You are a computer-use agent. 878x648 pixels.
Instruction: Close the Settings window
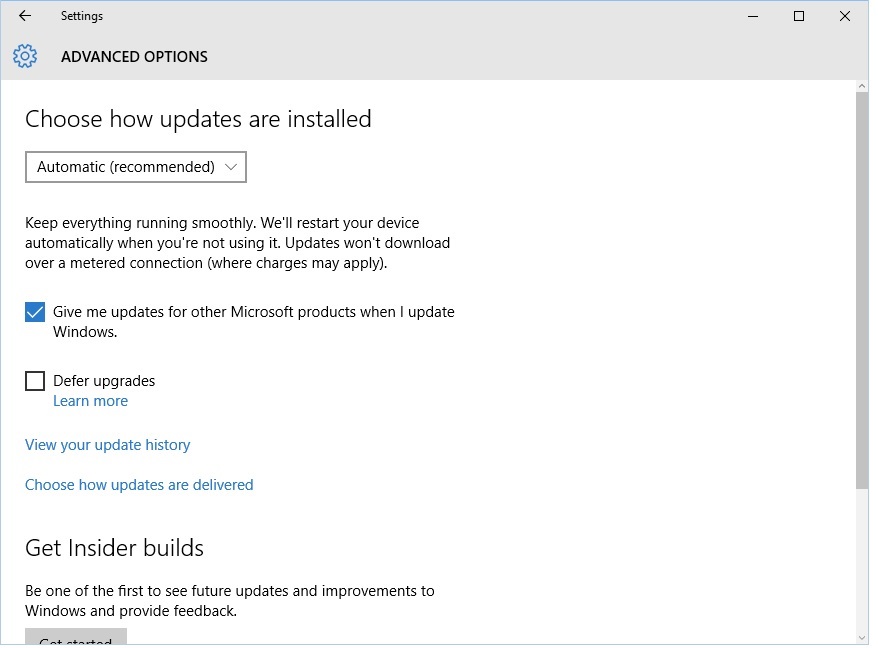pyautogui.click(x=844, y=16)
